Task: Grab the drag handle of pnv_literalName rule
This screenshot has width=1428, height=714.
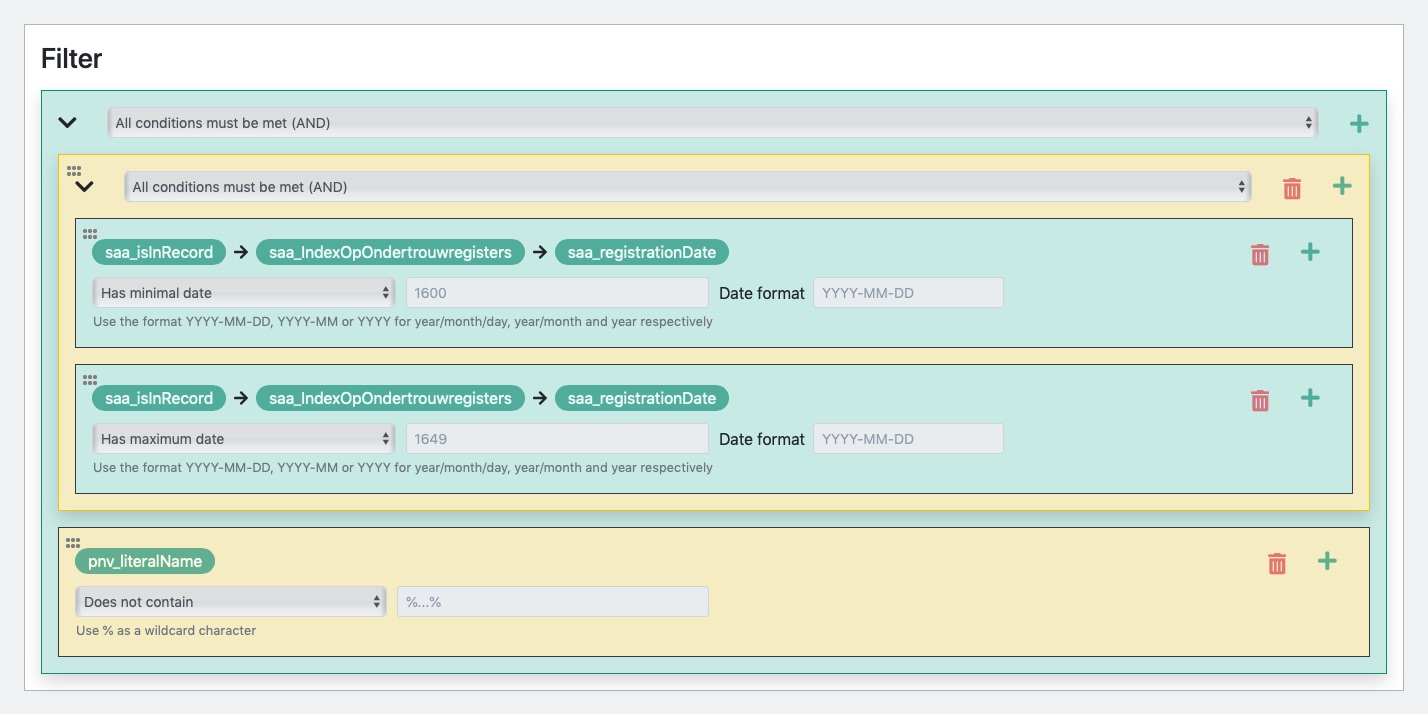Action: coord(73,543)
